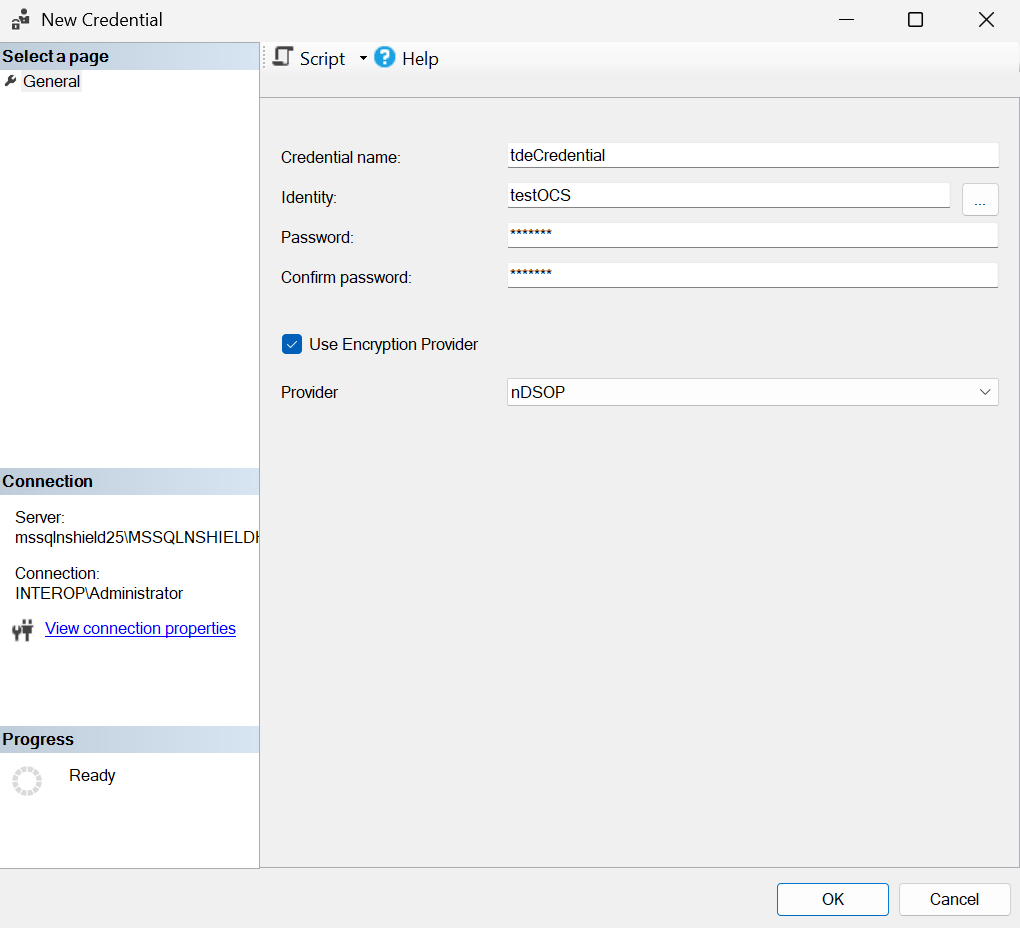Browse identities with the ellipsis button
This screenshot has height=928, width=1020.
coord(980,199)
